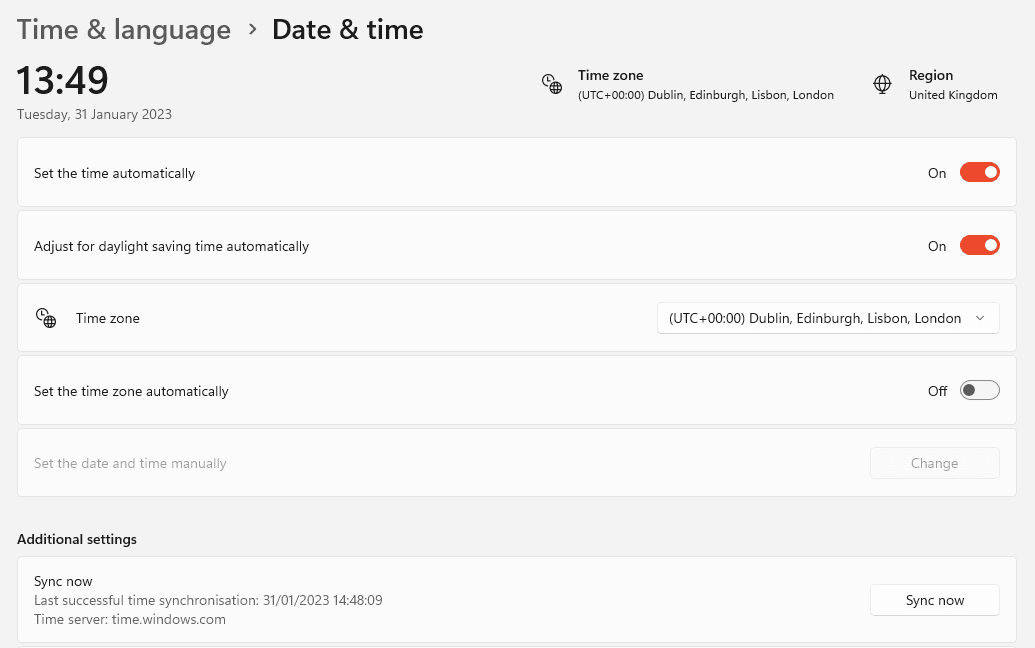Go back to Time & language

(124, 30)
